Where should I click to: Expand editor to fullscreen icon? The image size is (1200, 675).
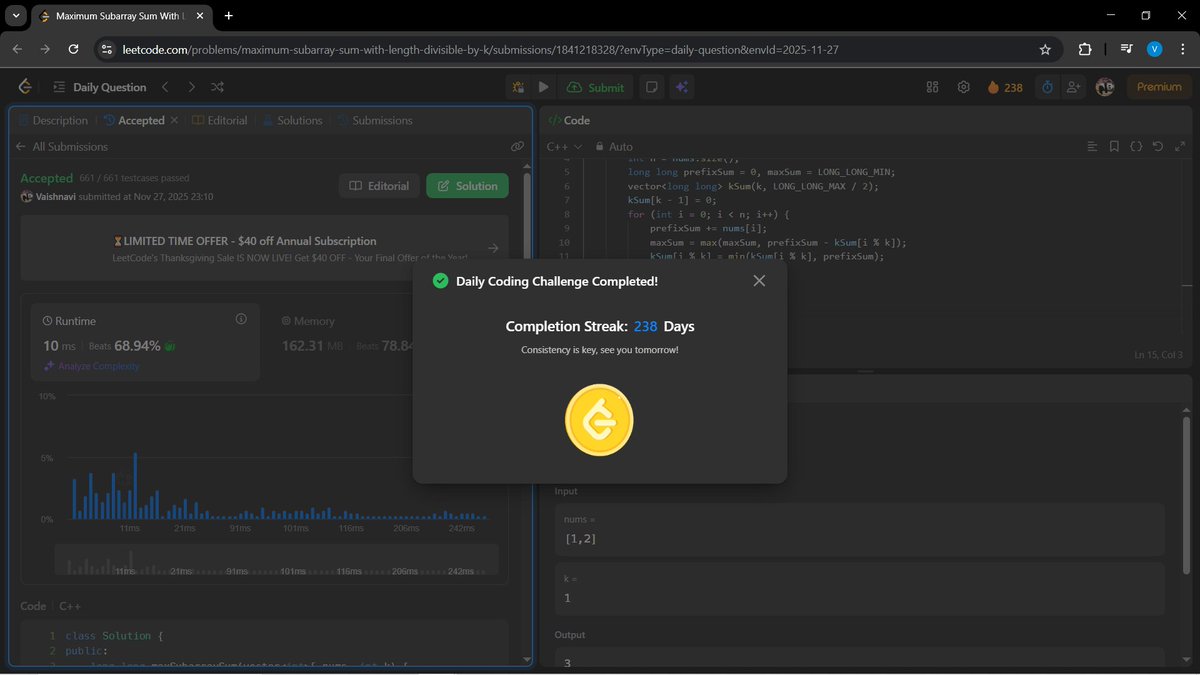1180,146
